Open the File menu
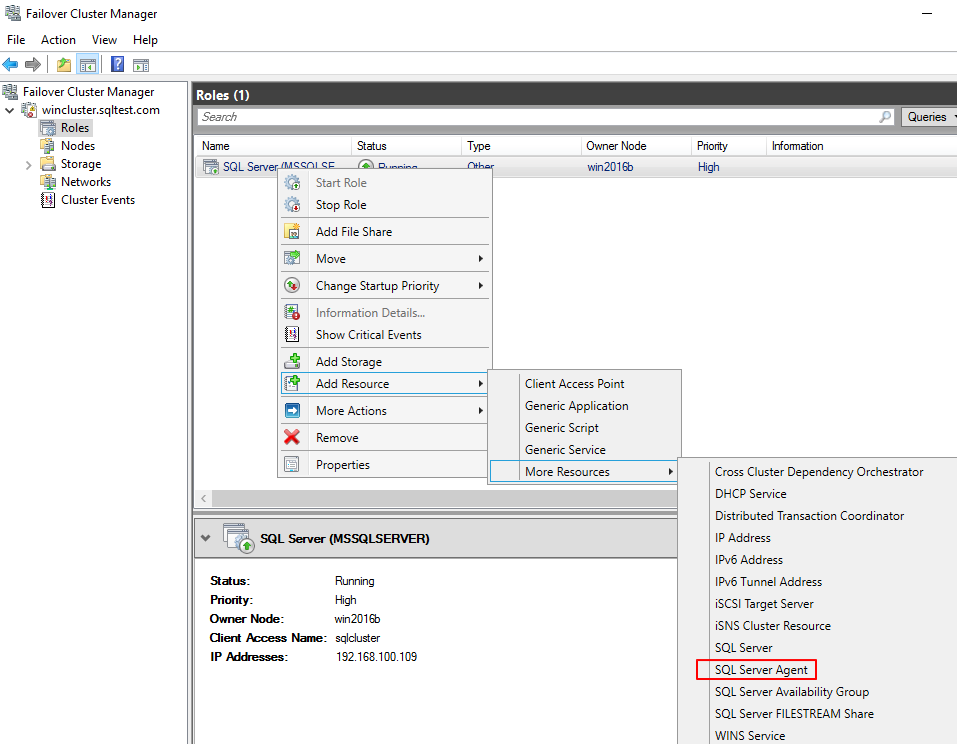Viewport: 957px width, 744px height. pos(16,40)
